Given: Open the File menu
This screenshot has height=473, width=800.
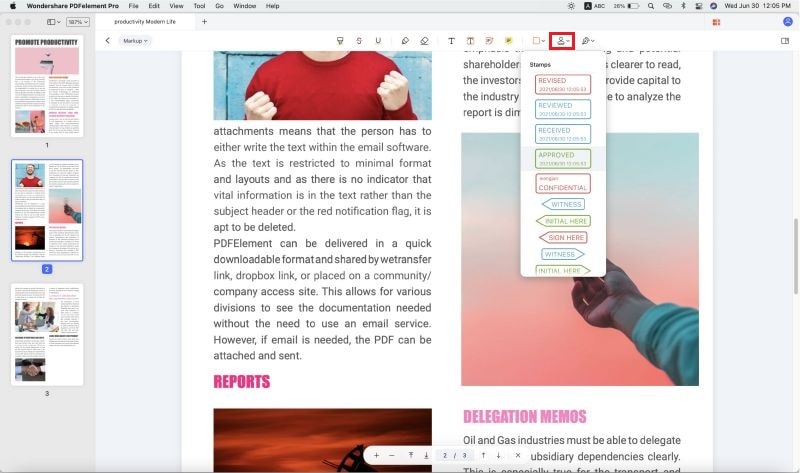Looking at the screenshot, I should [134, 6].
